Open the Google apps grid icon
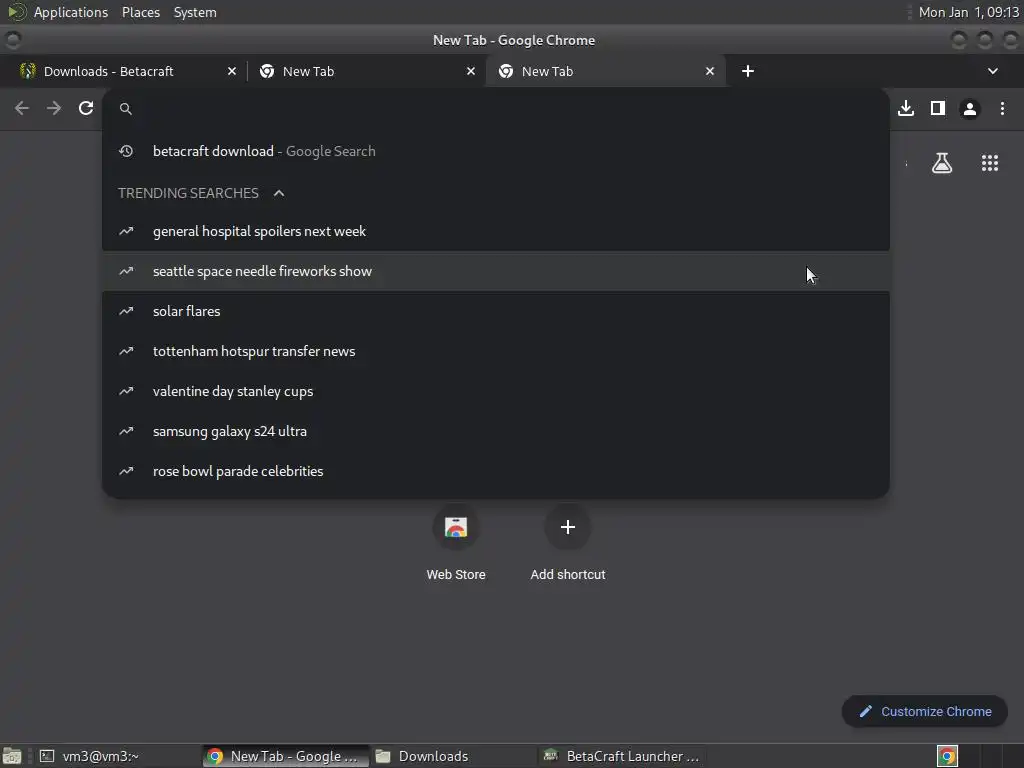The image size is (1024, 768). tap(990, 163)
